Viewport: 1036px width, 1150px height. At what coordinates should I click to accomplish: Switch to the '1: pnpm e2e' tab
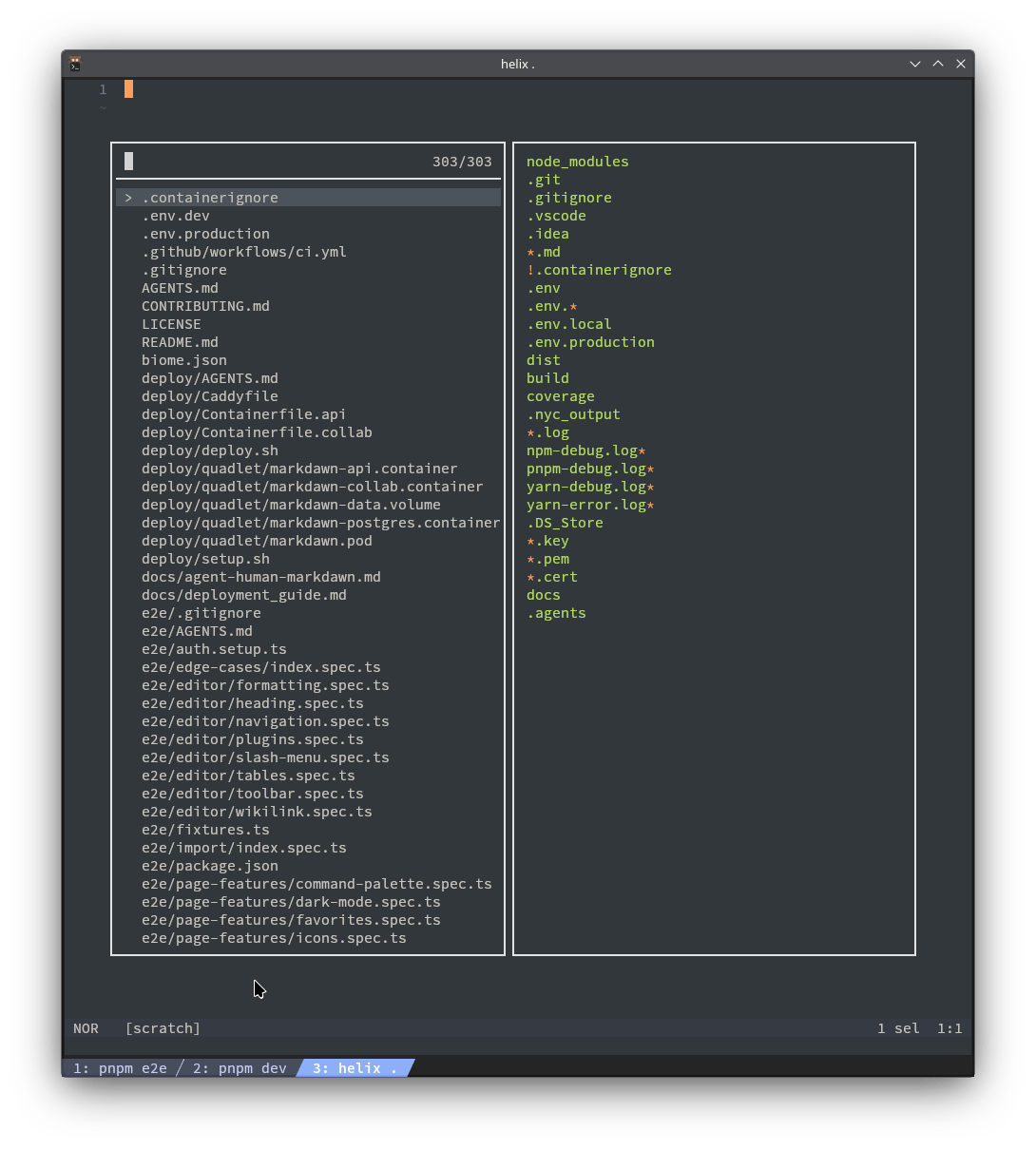(120, 1068)
